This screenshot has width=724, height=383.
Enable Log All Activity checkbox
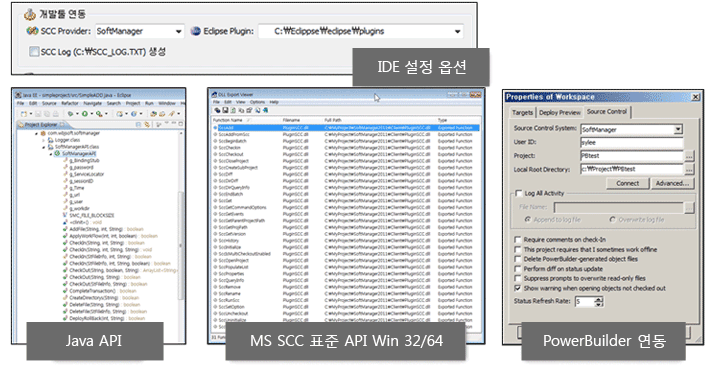point(518,194)
